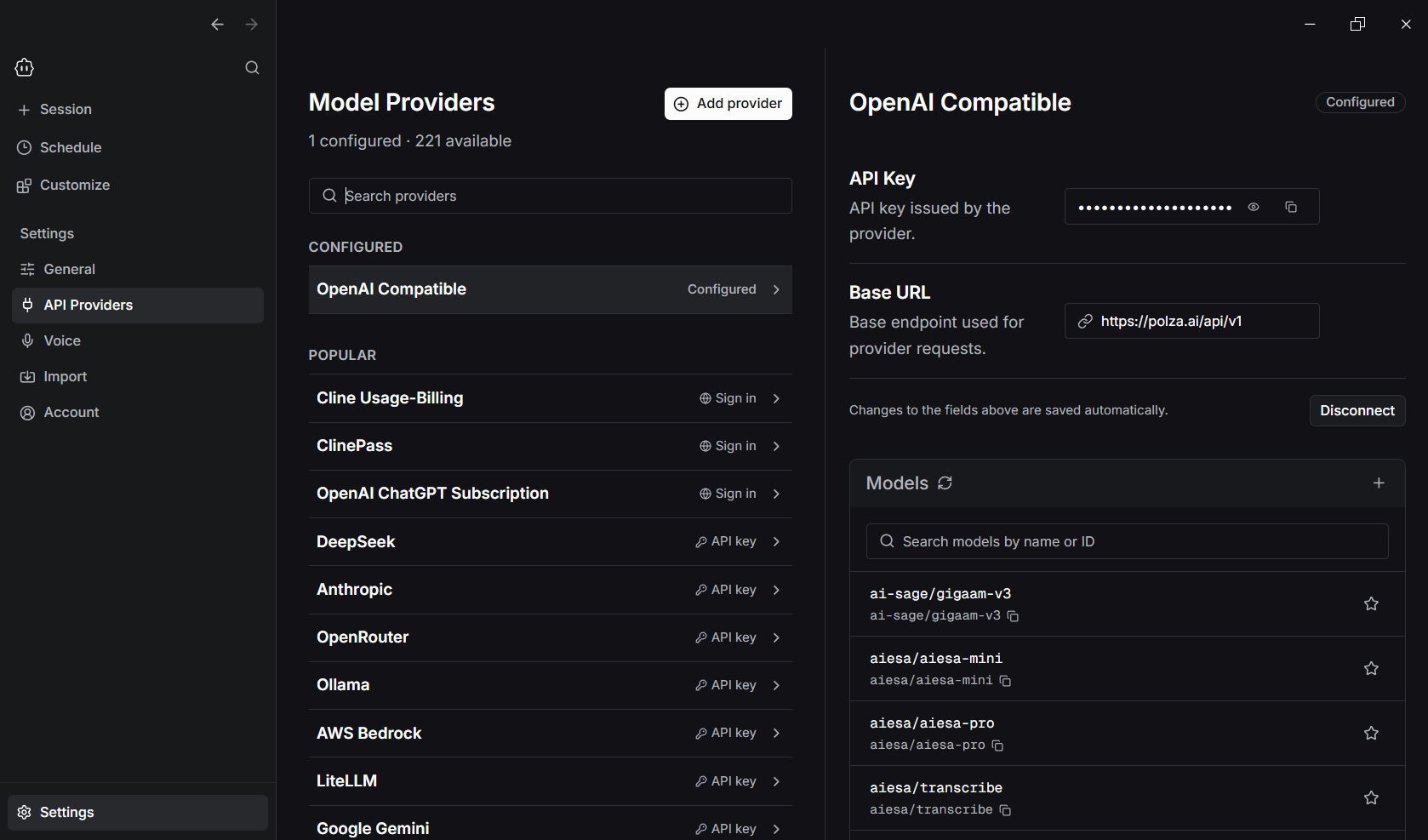Click the Cline robot logo icon
The width and height of the screenshot is (1428, 840).
point(25,67)
